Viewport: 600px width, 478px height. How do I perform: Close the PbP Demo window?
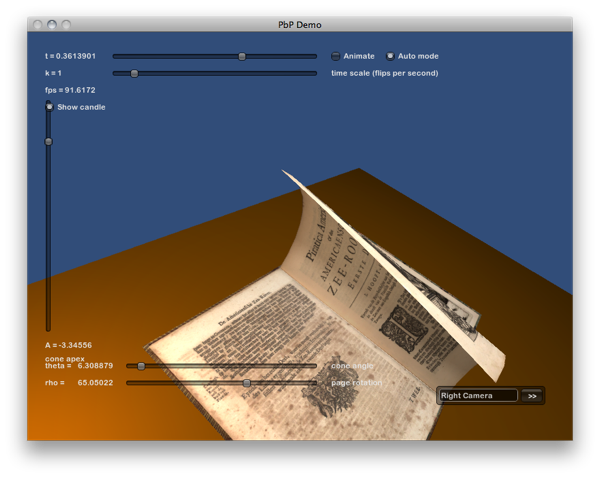38,25
